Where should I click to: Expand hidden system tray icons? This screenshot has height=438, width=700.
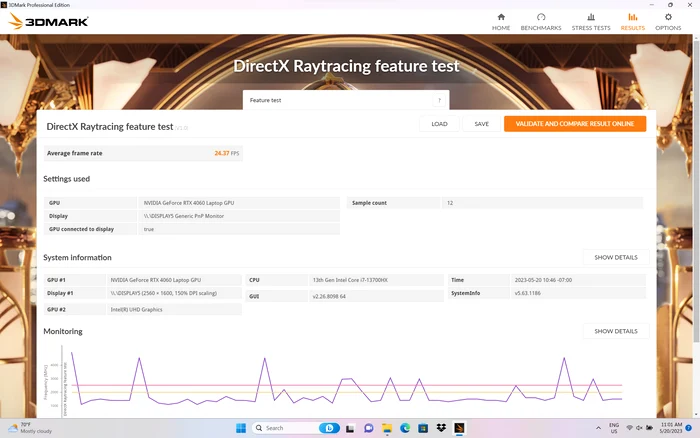tap(598, 428)
